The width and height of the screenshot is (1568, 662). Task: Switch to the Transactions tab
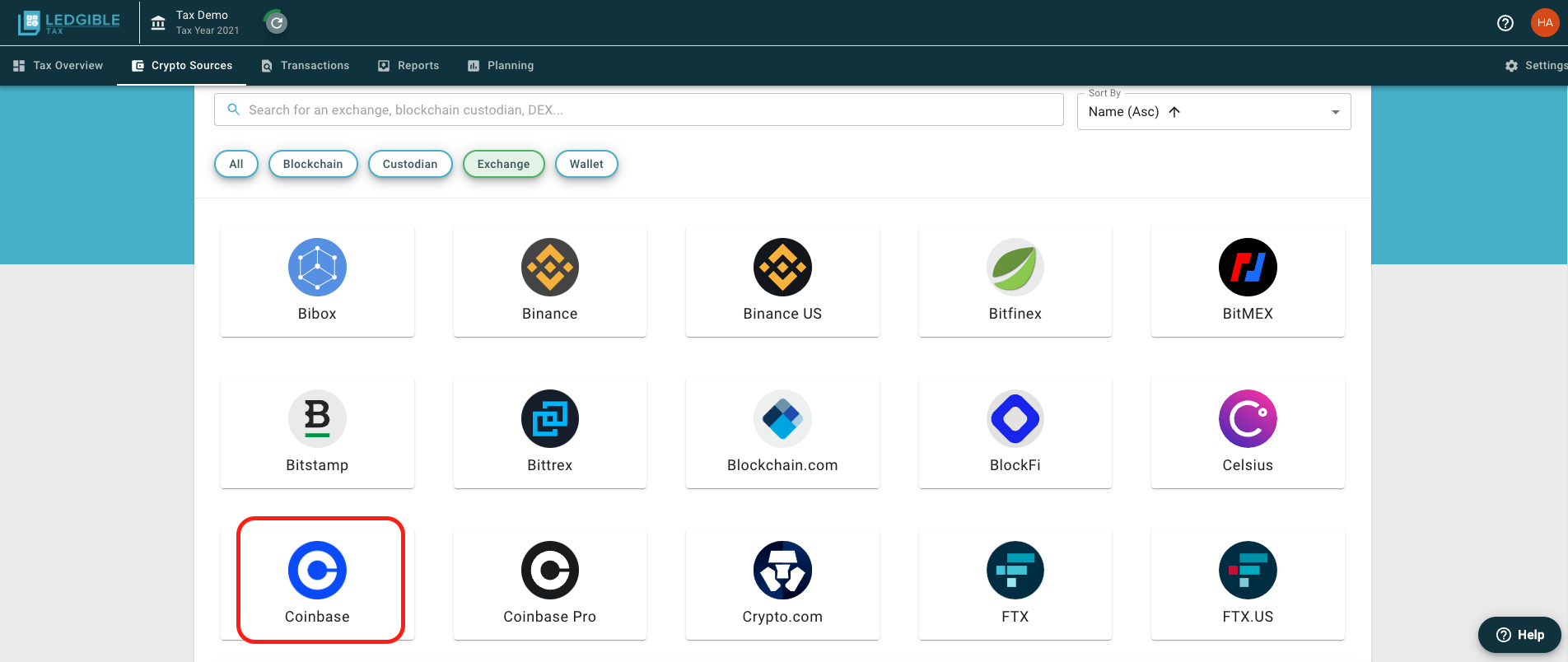[306, 66]
